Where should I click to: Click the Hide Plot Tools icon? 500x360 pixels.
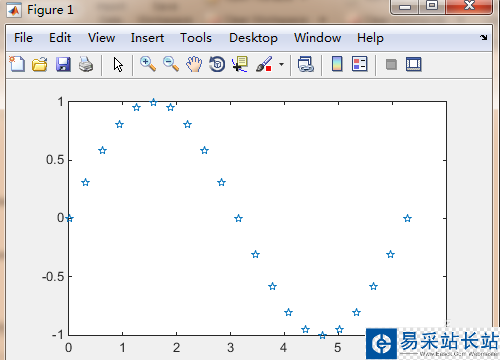point(391,64)
